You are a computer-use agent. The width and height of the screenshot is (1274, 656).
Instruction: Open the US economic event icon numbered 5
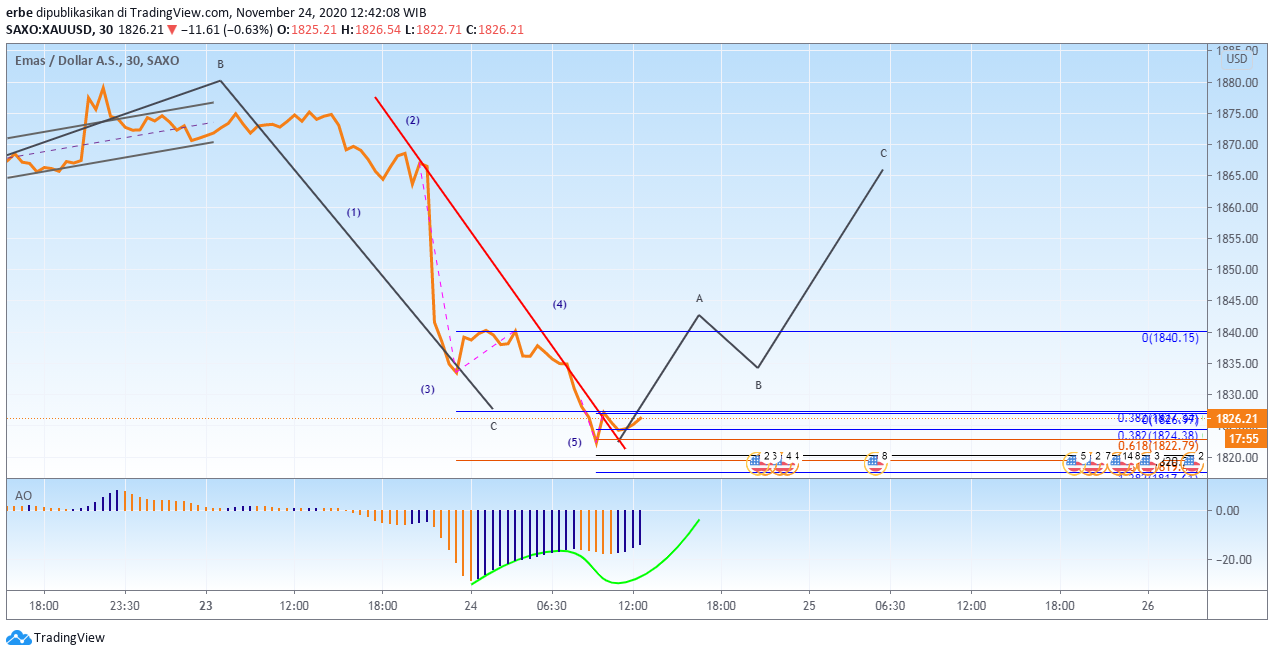1075,462
